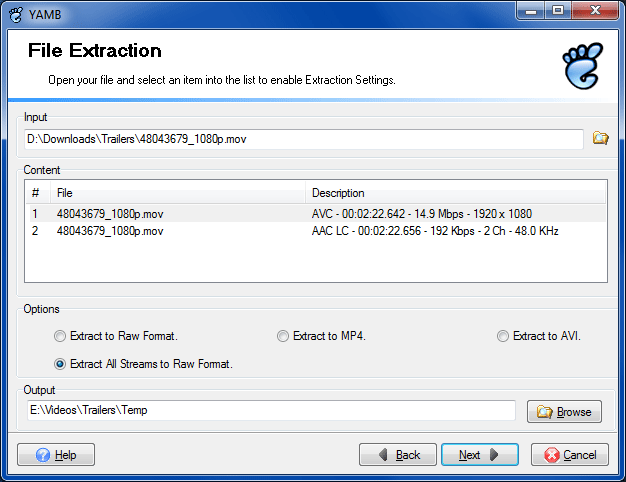Select the AAC LC audio stream row

pos(317,231)
